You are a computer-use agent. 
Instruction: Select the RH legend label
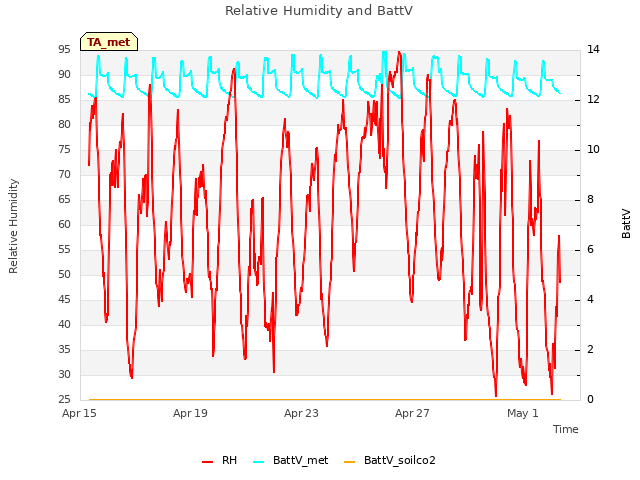tap(229, 460)
